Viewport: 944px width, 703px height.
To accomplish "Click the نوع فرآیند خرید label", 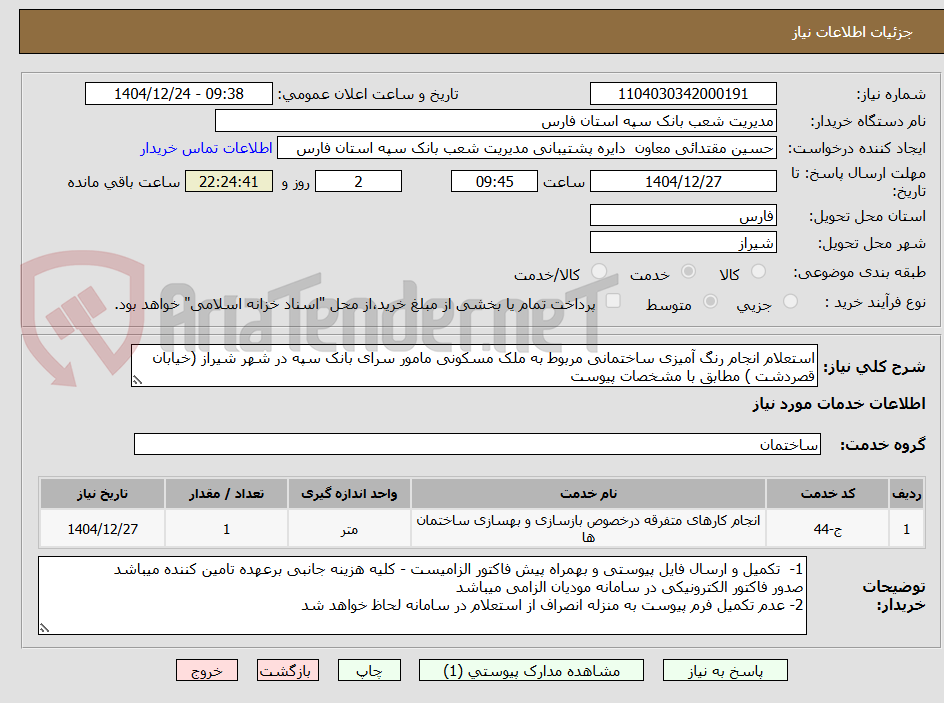I will coord(875,302).
